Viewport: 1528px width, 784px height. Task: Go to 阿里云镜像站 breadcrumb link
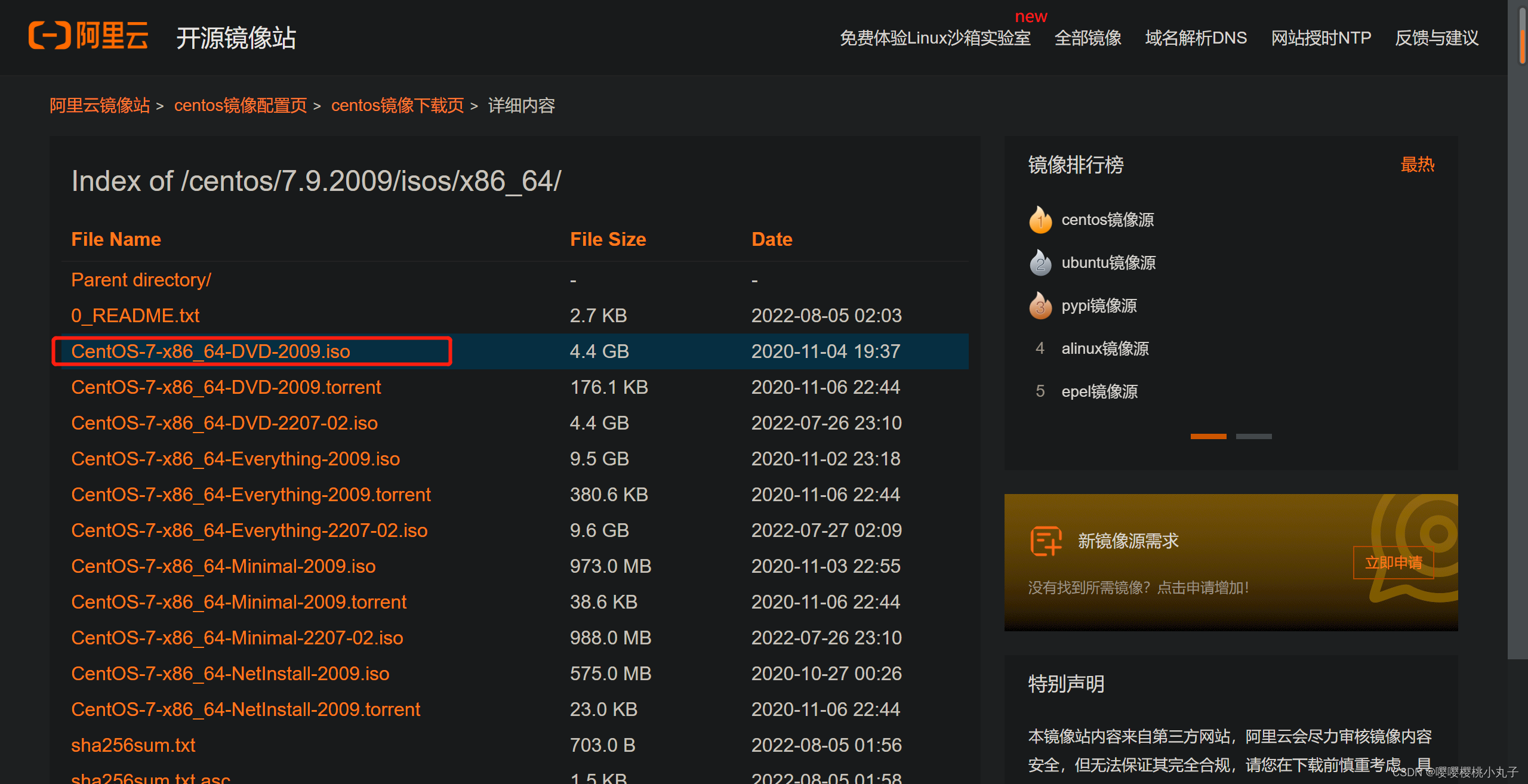tap(100, 106)
